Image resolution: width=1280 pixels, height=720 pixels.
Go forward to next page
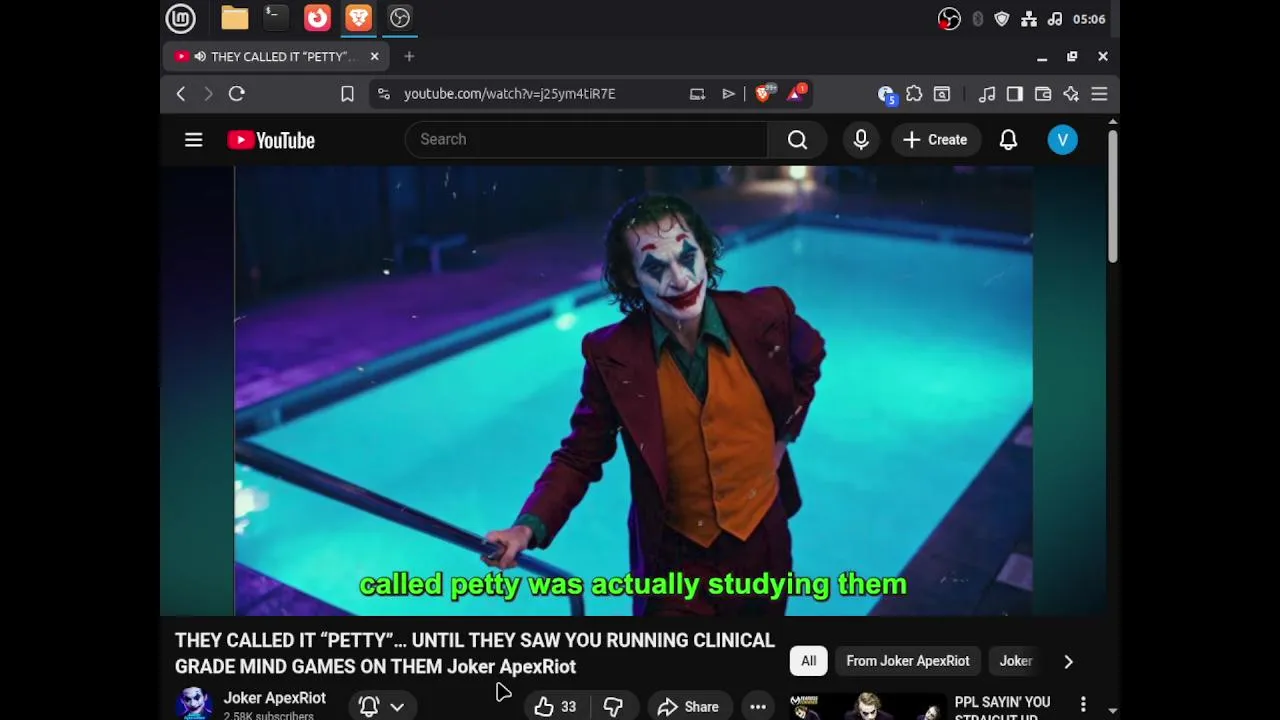[x=208, y=94]
